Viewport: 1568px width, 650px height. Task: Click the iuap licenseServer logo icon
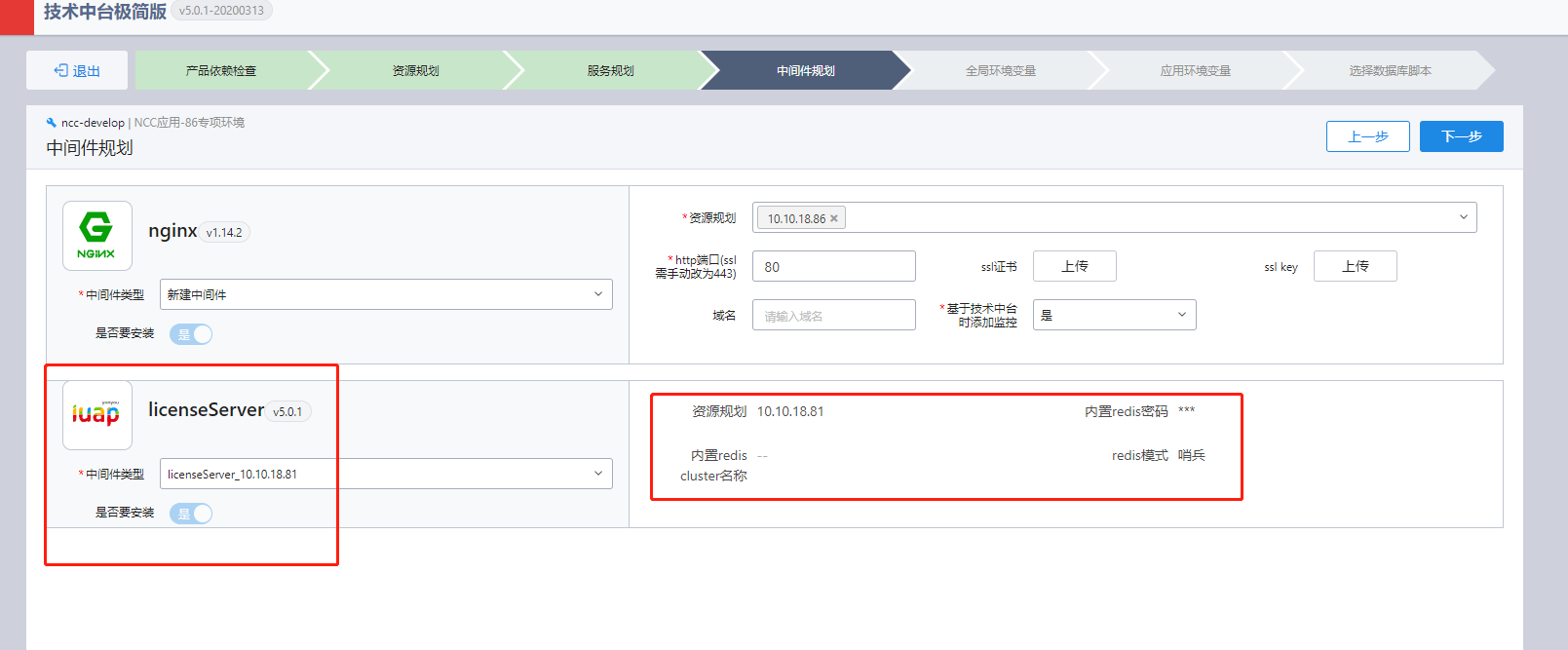pos(96,415)
